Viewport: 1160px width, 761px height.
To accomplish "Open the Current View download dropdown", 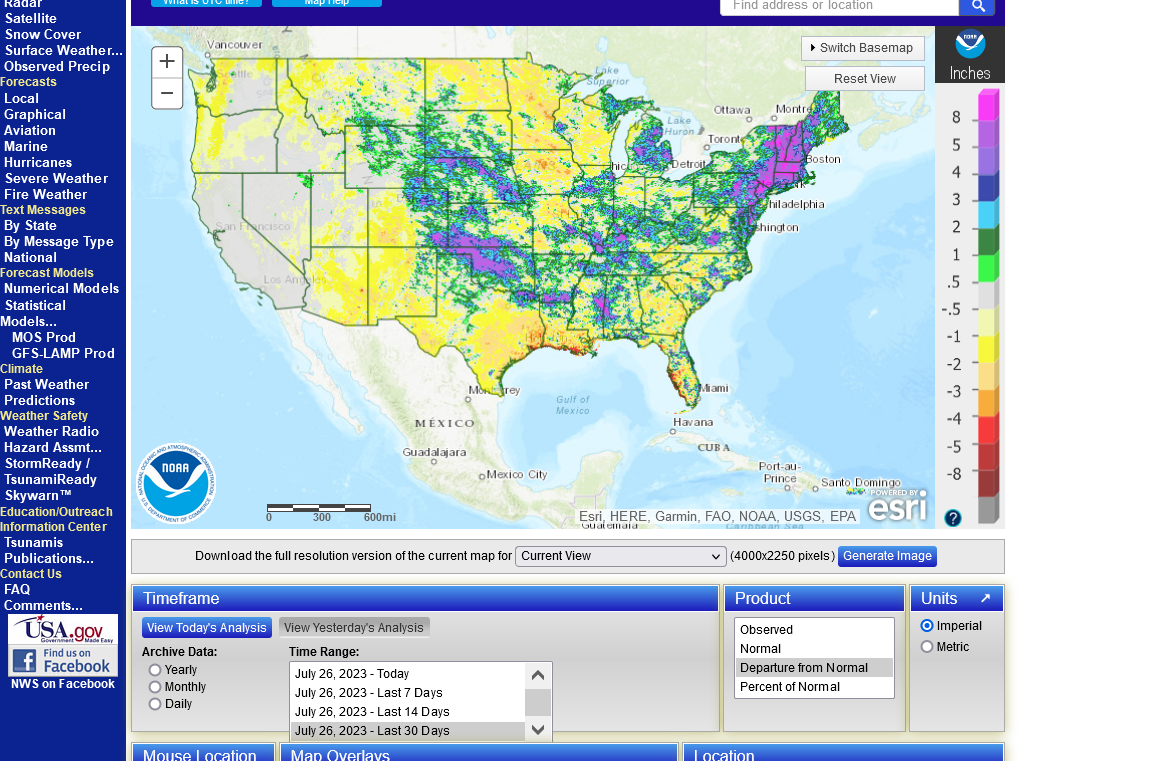I will tap(620, 556).
